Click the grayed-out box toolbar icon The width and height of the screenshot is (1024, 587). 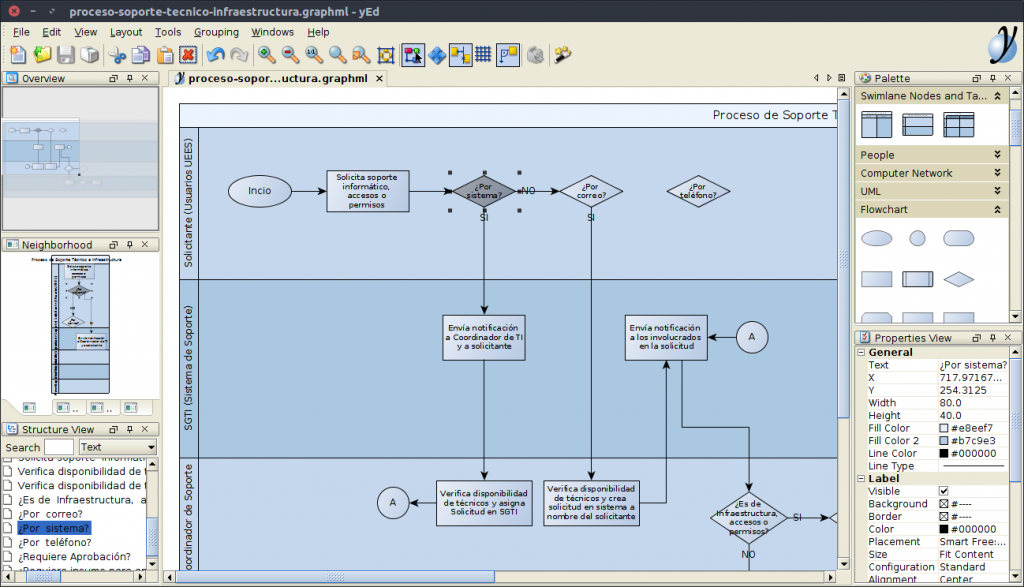536,56
